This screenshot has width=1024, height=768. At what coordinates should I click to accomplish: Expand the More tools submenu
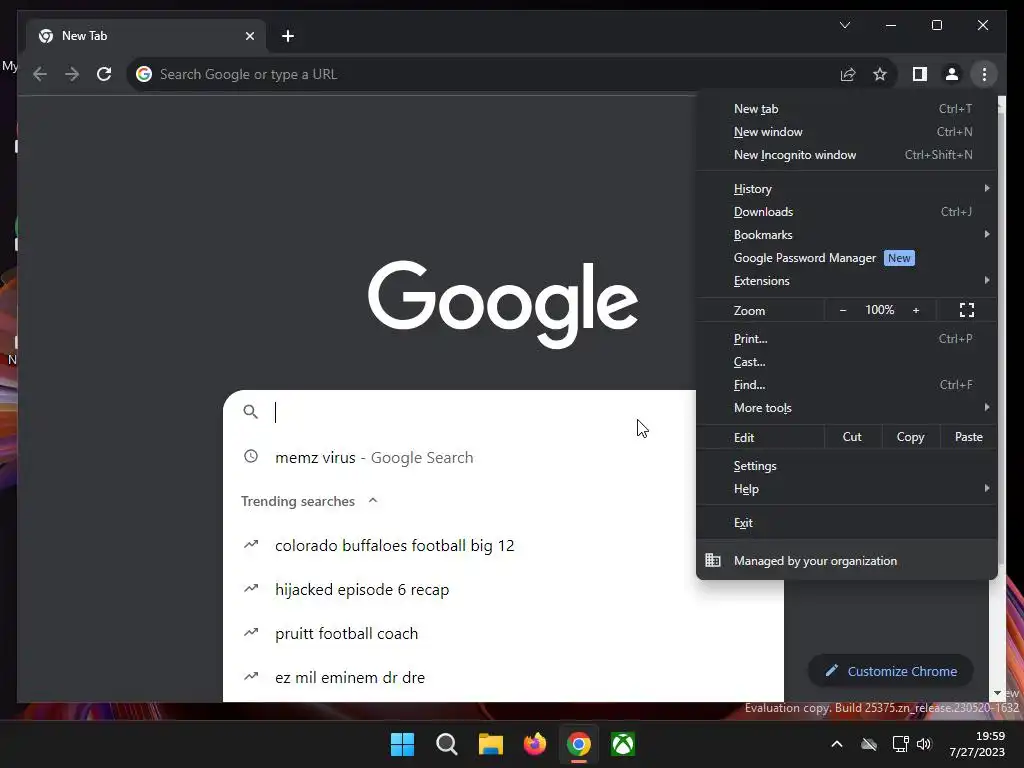pos(847,408)
